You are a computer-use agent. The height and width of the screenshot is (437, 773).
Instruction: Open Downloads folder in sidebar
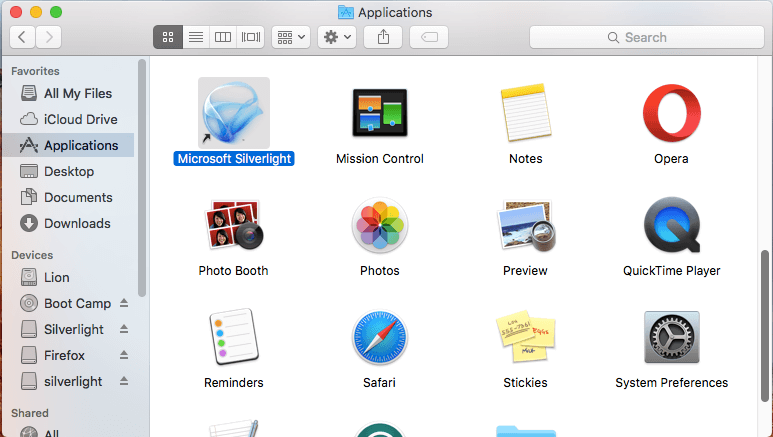pos(68,223)
